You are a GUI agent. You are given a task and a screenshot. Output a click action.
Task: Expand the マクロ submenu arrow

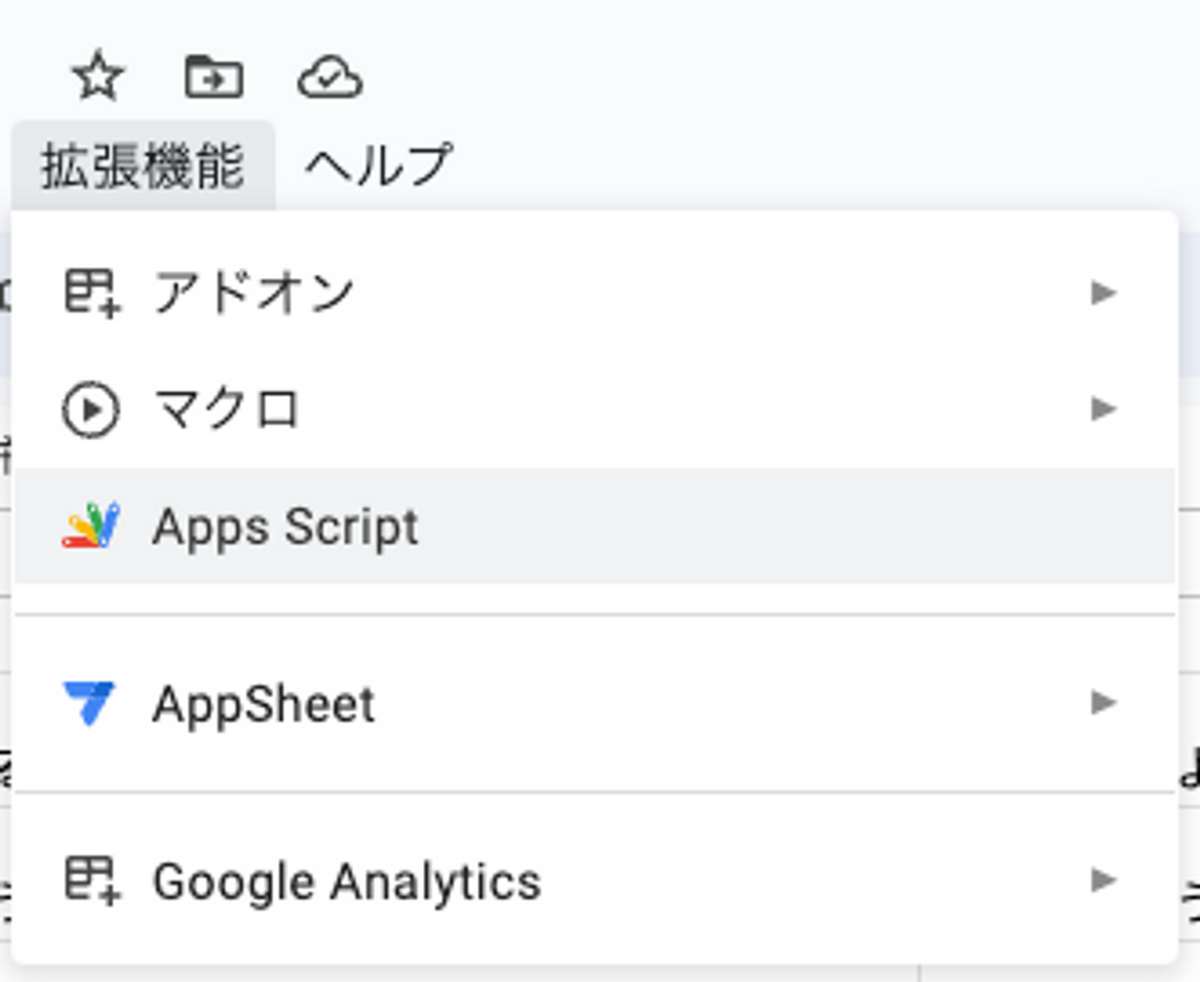[1104, 409]
